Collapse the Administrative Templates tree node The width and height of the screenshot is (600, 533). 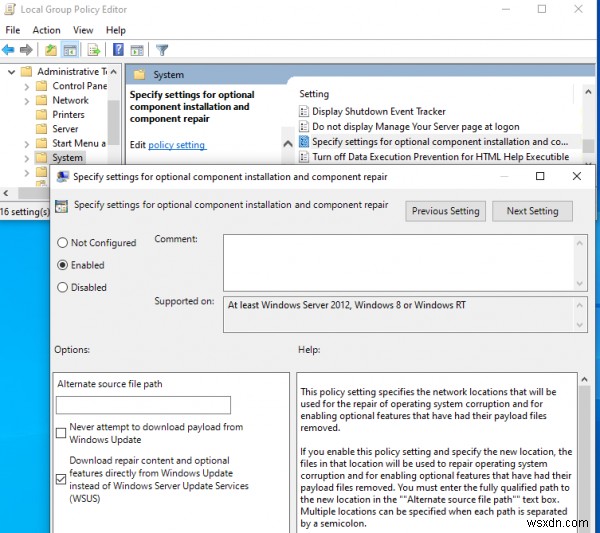pos(11,72)
